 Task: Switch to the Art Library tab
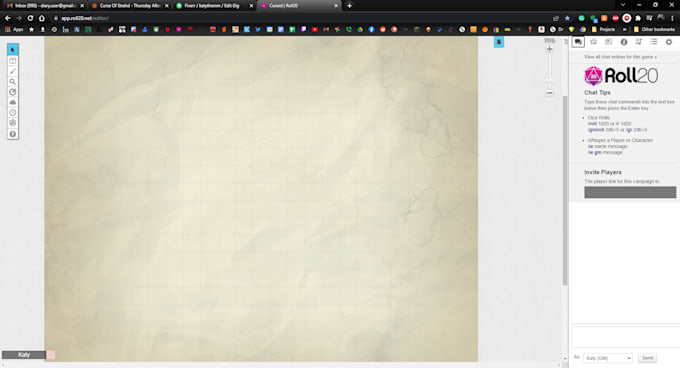(x=594, y=42)
